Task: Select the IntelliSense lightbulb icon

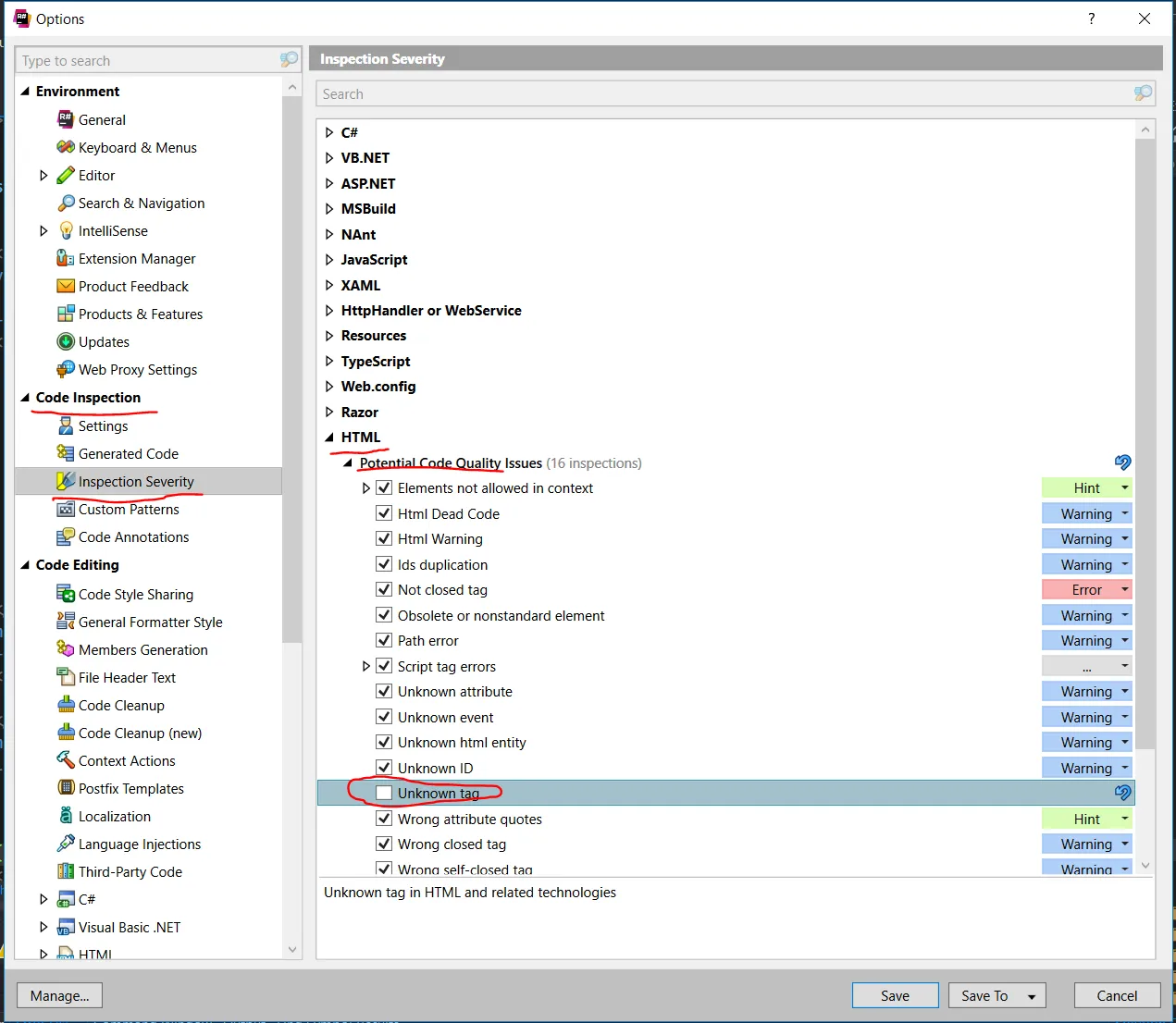Action: [66, 230]
